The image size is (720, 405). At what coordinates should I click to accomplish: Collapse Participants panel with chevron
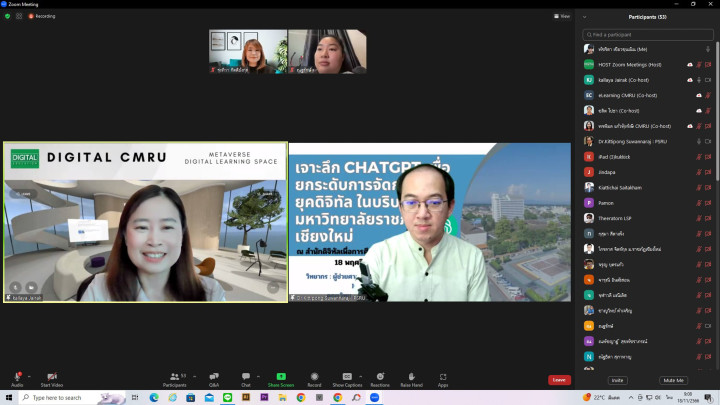tap(584, 17)
